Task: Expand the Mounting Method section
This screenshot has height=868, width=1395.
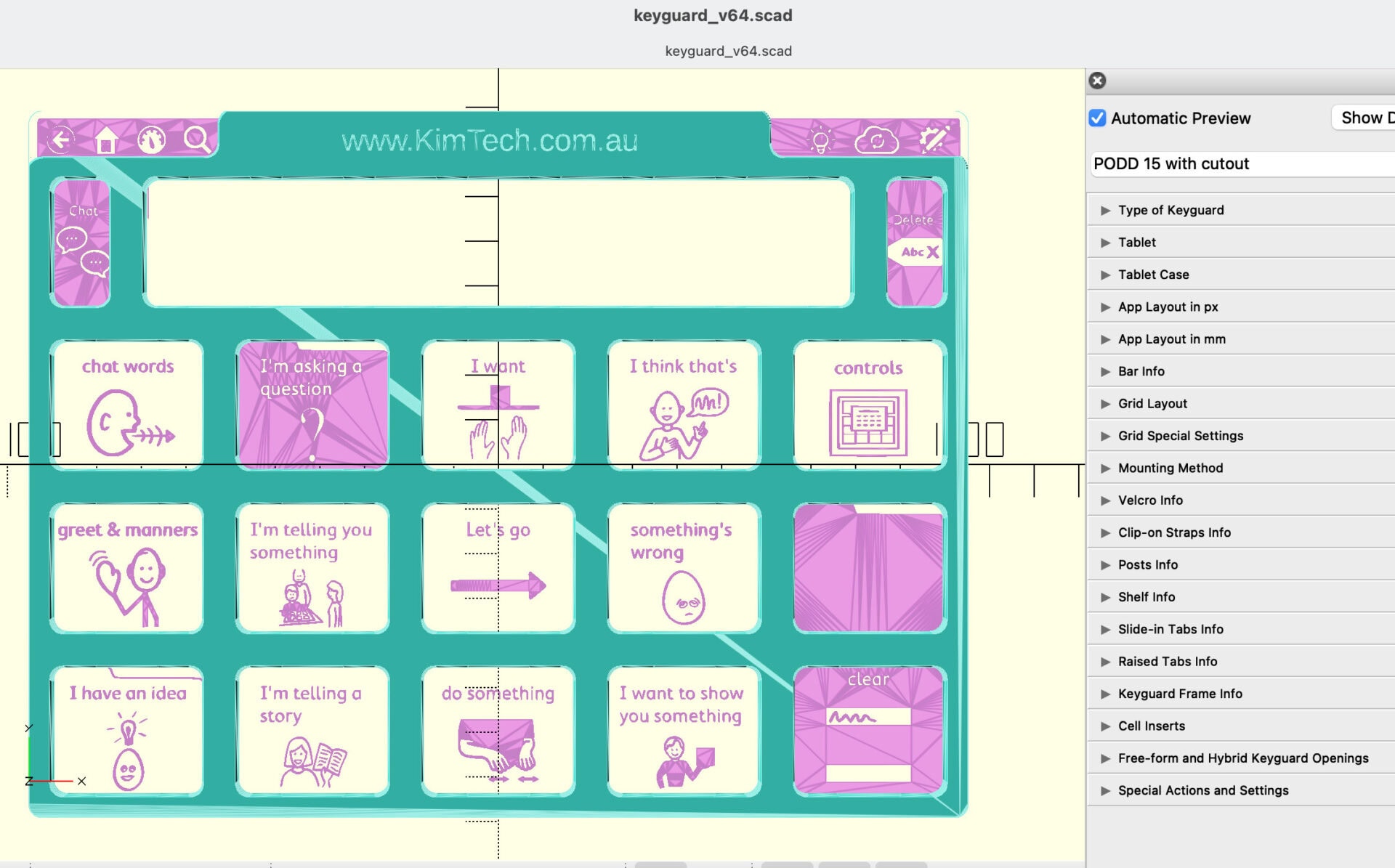Action: point(1242,468)
